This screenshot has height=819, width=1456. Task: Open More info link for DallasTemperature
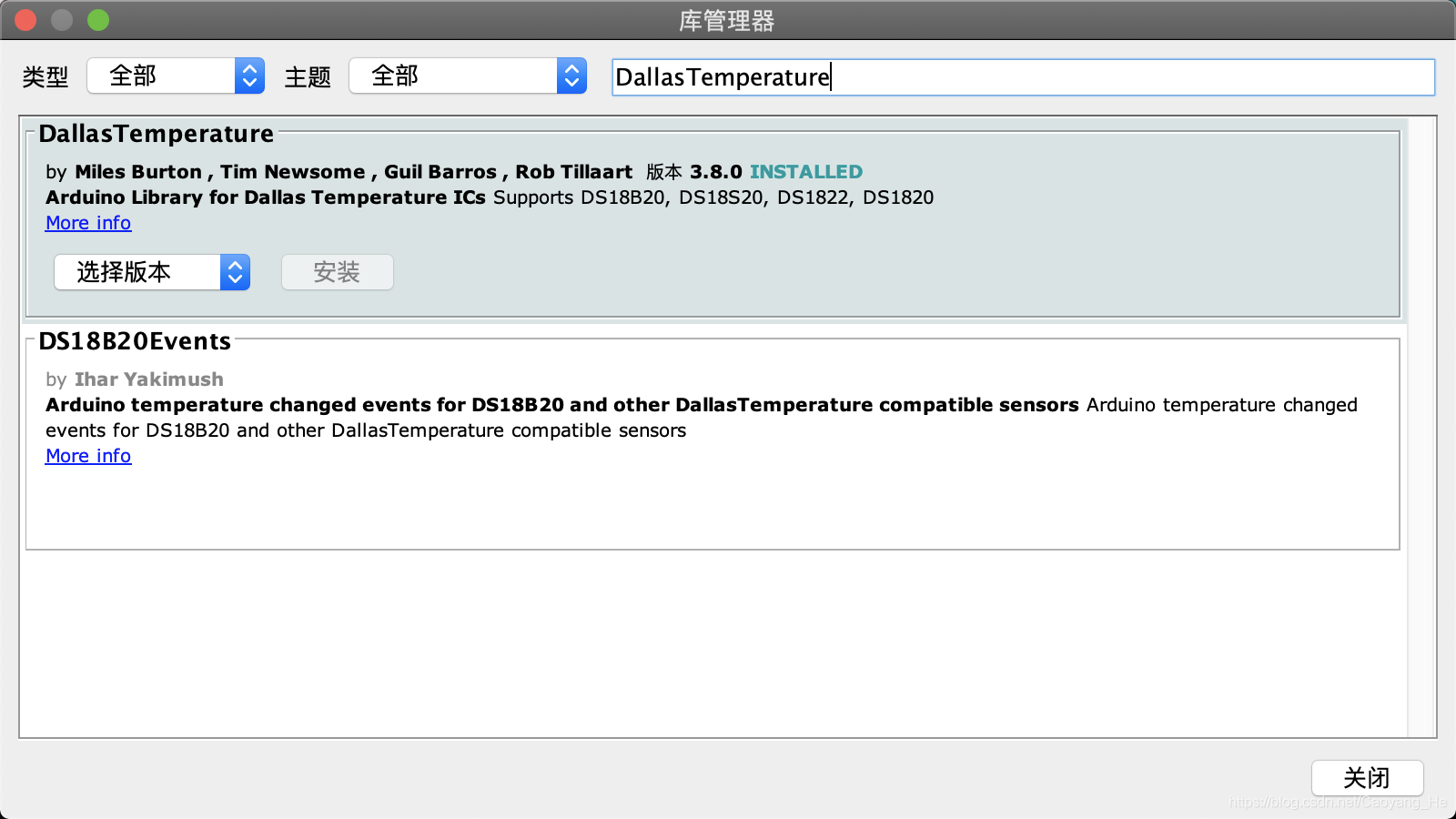click(88, 223)
